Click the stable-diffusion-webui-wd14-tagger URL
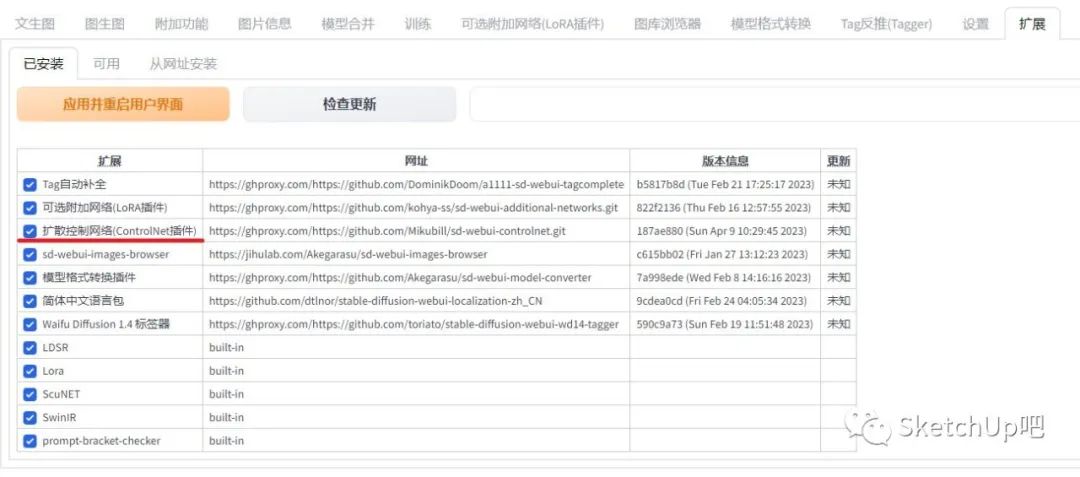 [414, 324]
